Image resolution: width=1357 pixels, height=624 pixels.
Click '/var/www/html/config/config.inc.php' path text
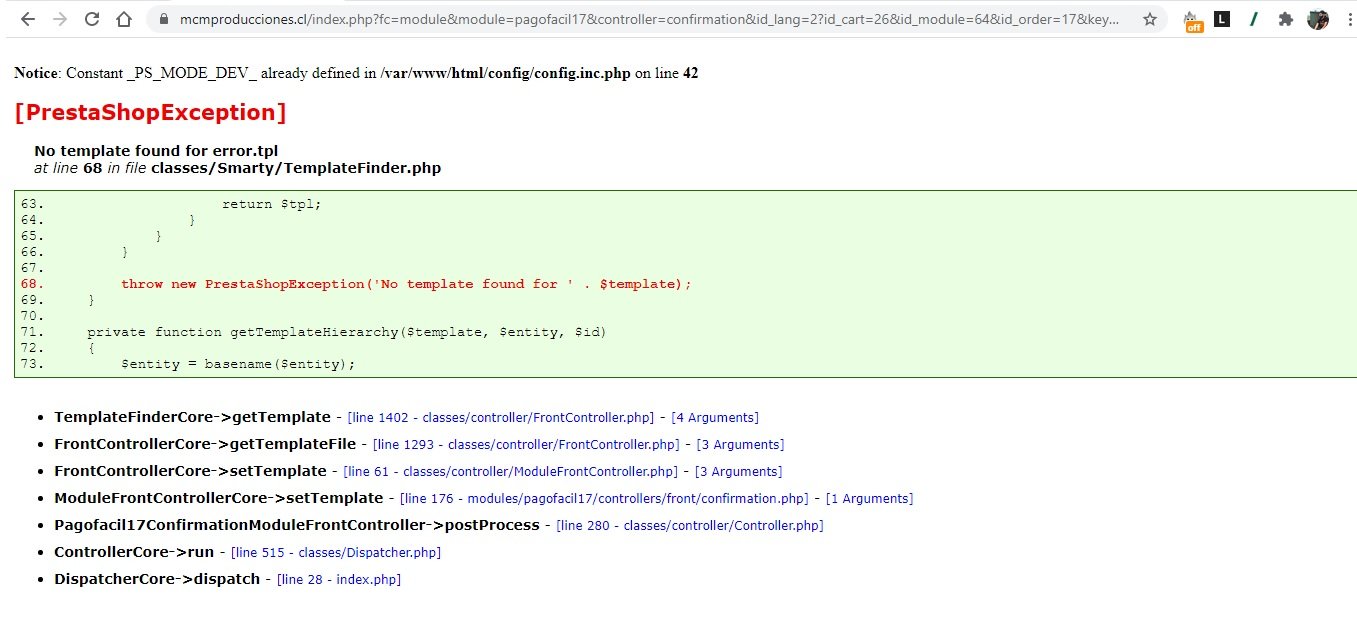506,73
